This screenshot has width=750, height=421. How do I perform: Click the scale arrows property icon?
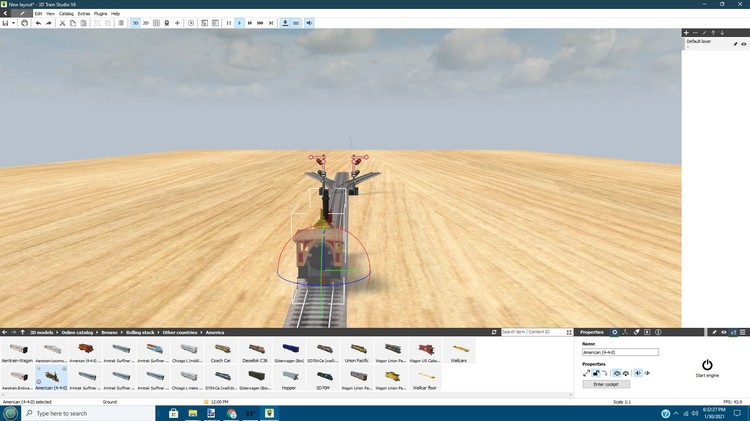[x=586, y=373]
